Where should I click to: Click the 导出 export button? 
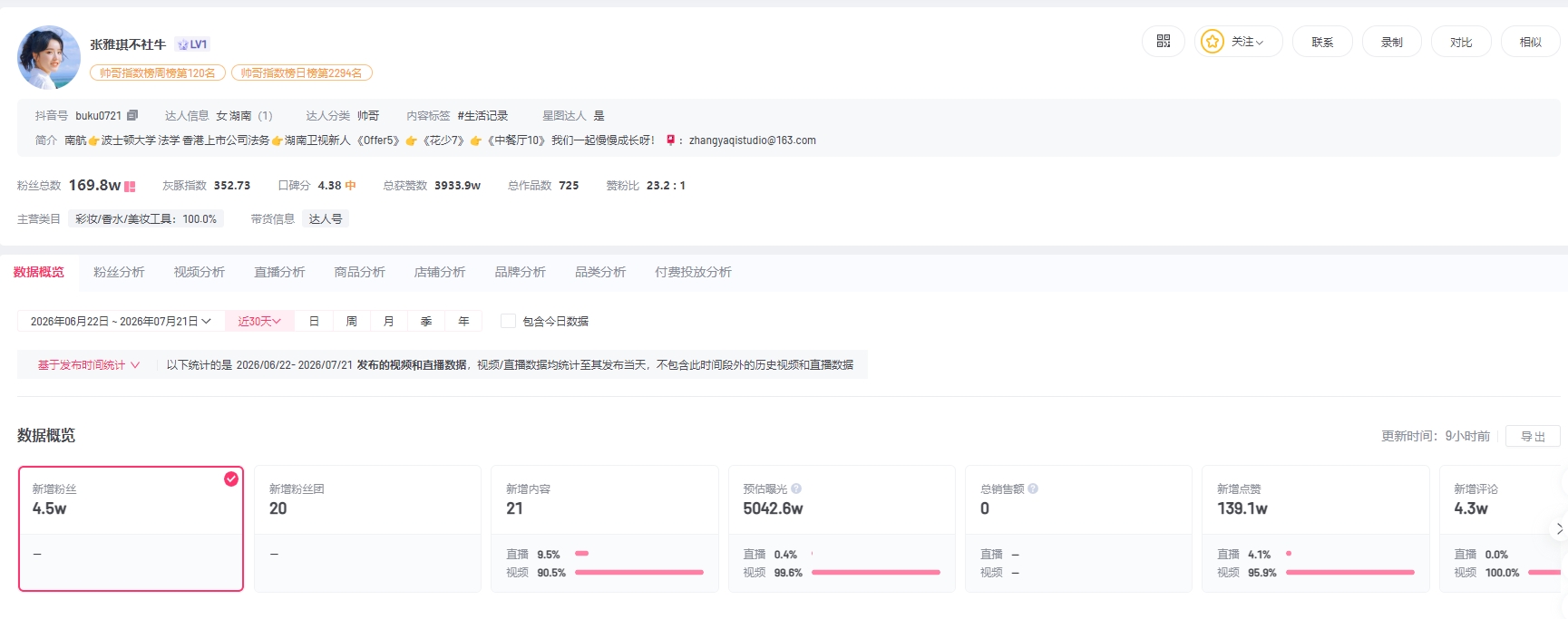(x=1533, y=436)
